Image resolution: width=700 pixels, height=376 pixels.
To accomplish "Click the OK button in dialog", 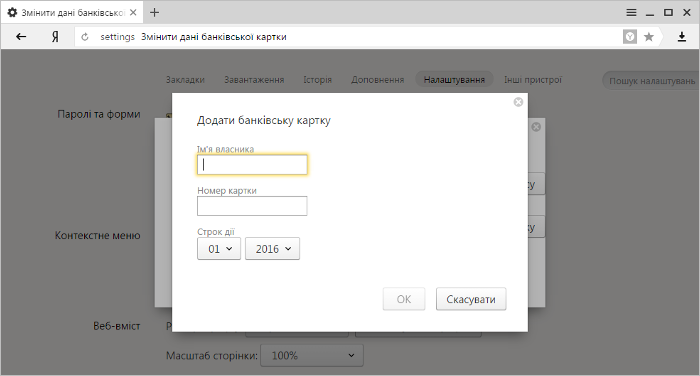I will (404, 299).
